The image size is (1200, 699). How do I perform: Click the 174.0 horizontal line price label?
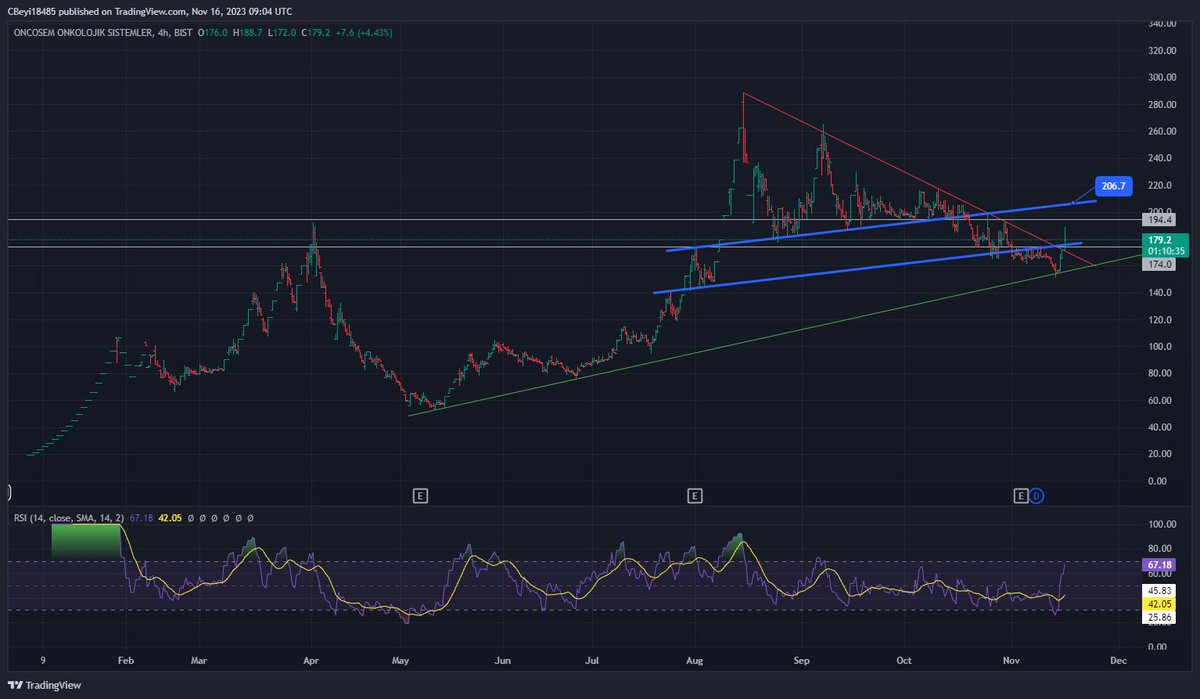click(1158, 264)
